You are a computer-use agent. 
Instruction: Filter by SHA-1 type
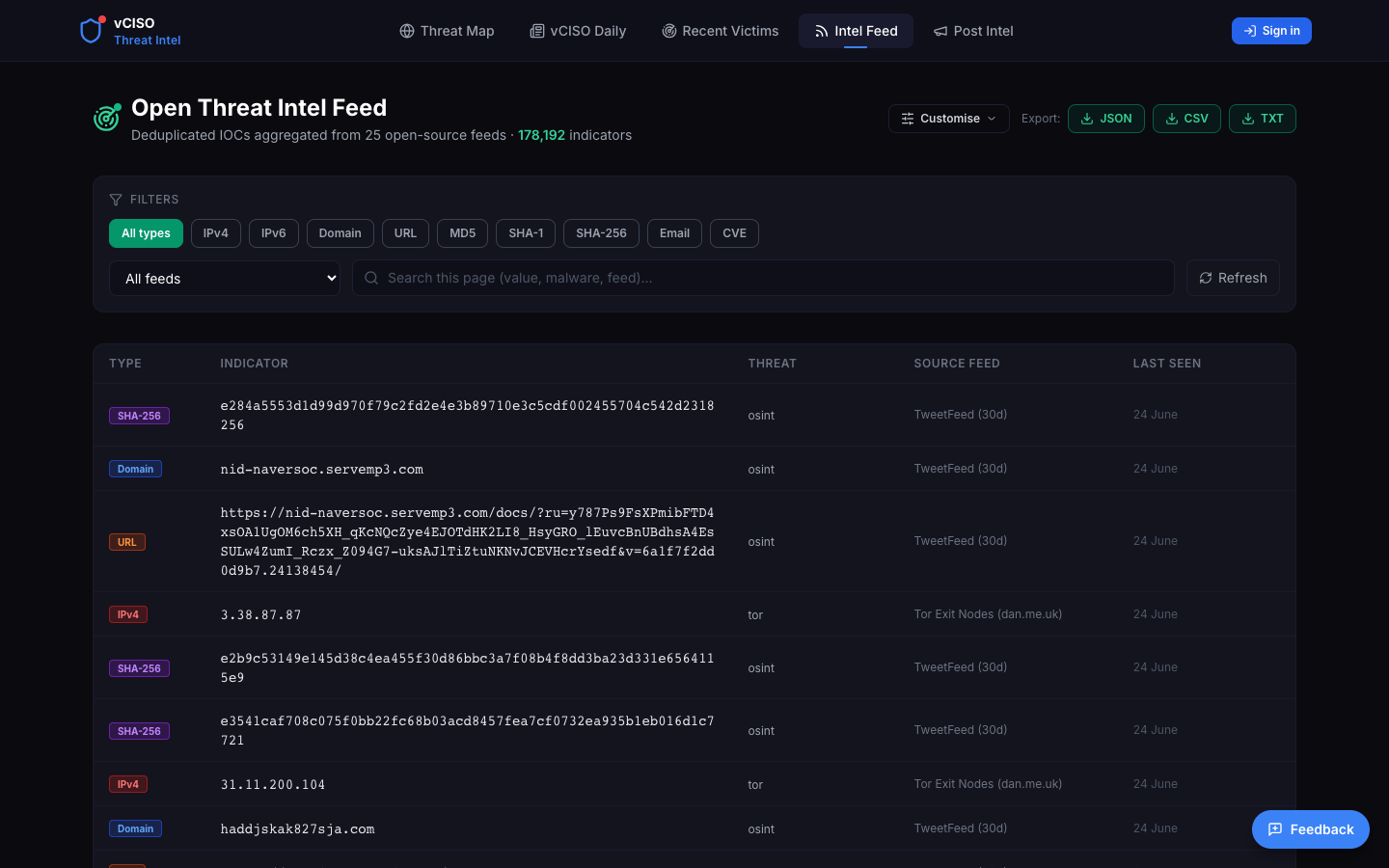pyautogui.click(x=526, y=233)
